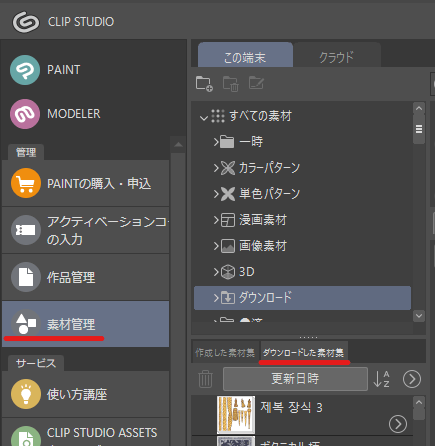Open the 使い方講座 lightbulb icon
Viewport: 435px width, 446px height.
click(26, 394)
